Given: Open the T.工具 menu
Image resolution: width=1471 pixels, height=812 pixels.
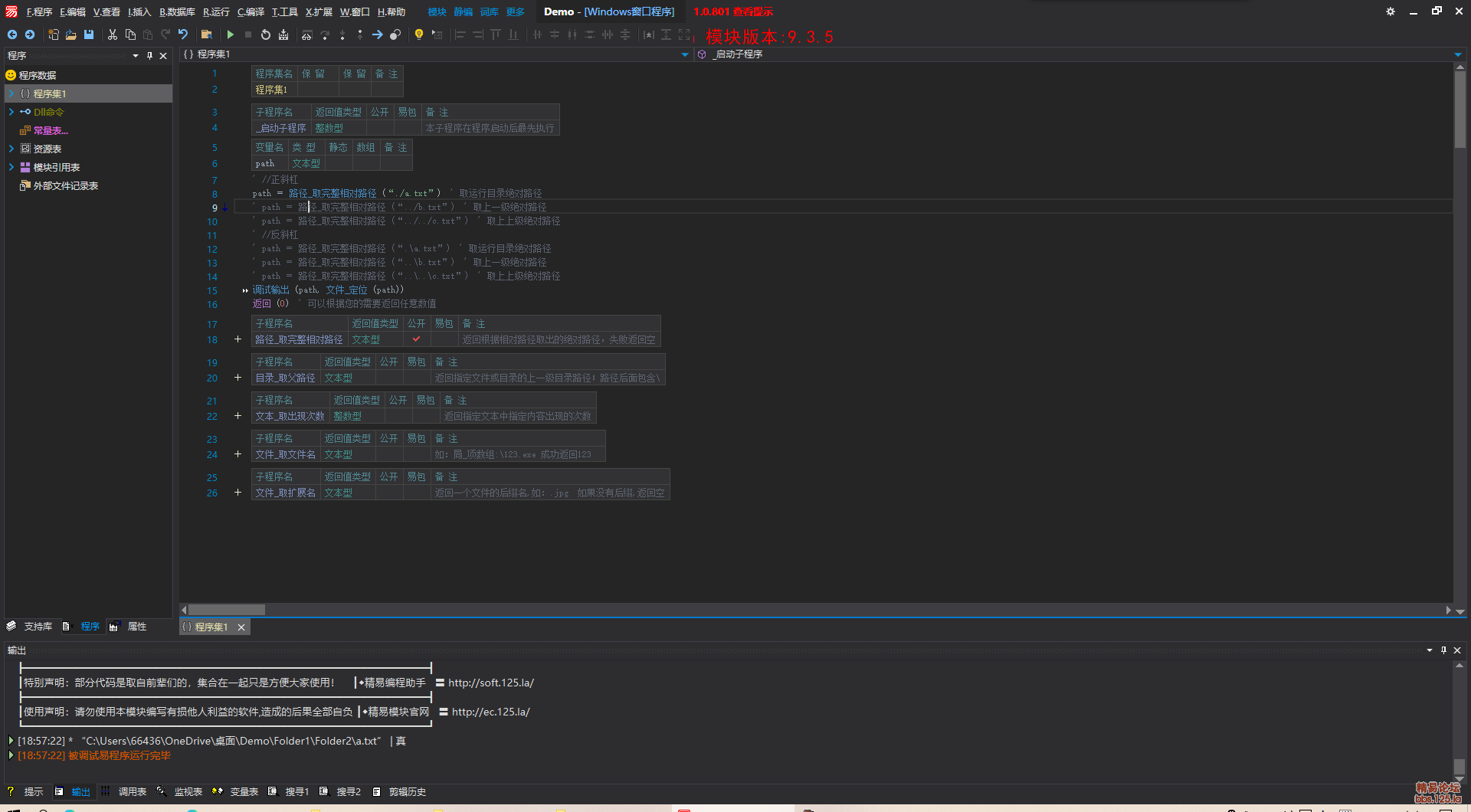Looking at the screenshot, I should point(284,12).
